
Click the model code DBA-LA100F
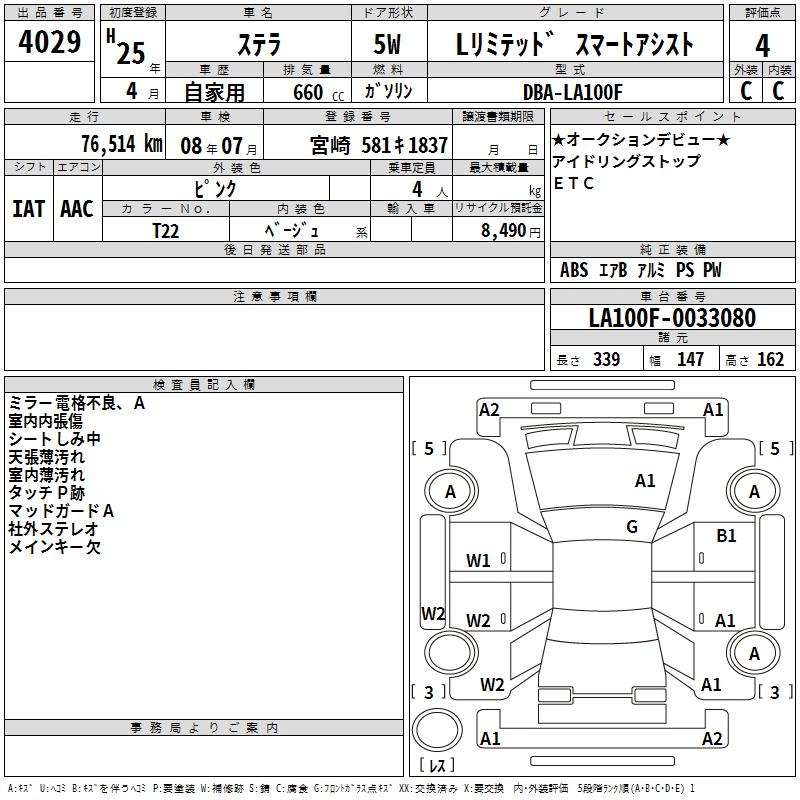[x=573, y=92]
